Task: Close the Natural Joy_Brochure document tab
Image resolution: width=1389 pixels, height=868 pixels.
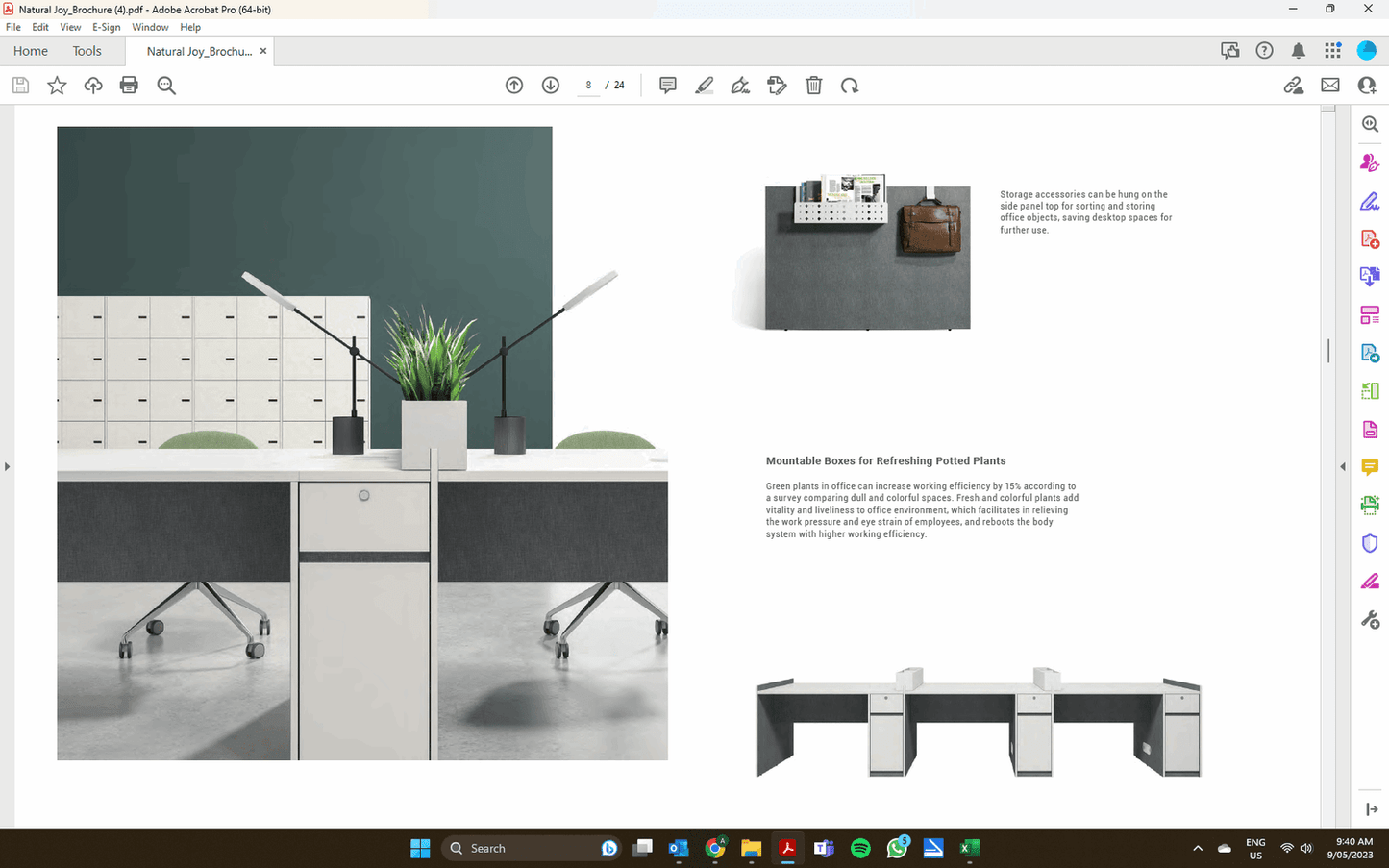Action: (x=263, y=51)
